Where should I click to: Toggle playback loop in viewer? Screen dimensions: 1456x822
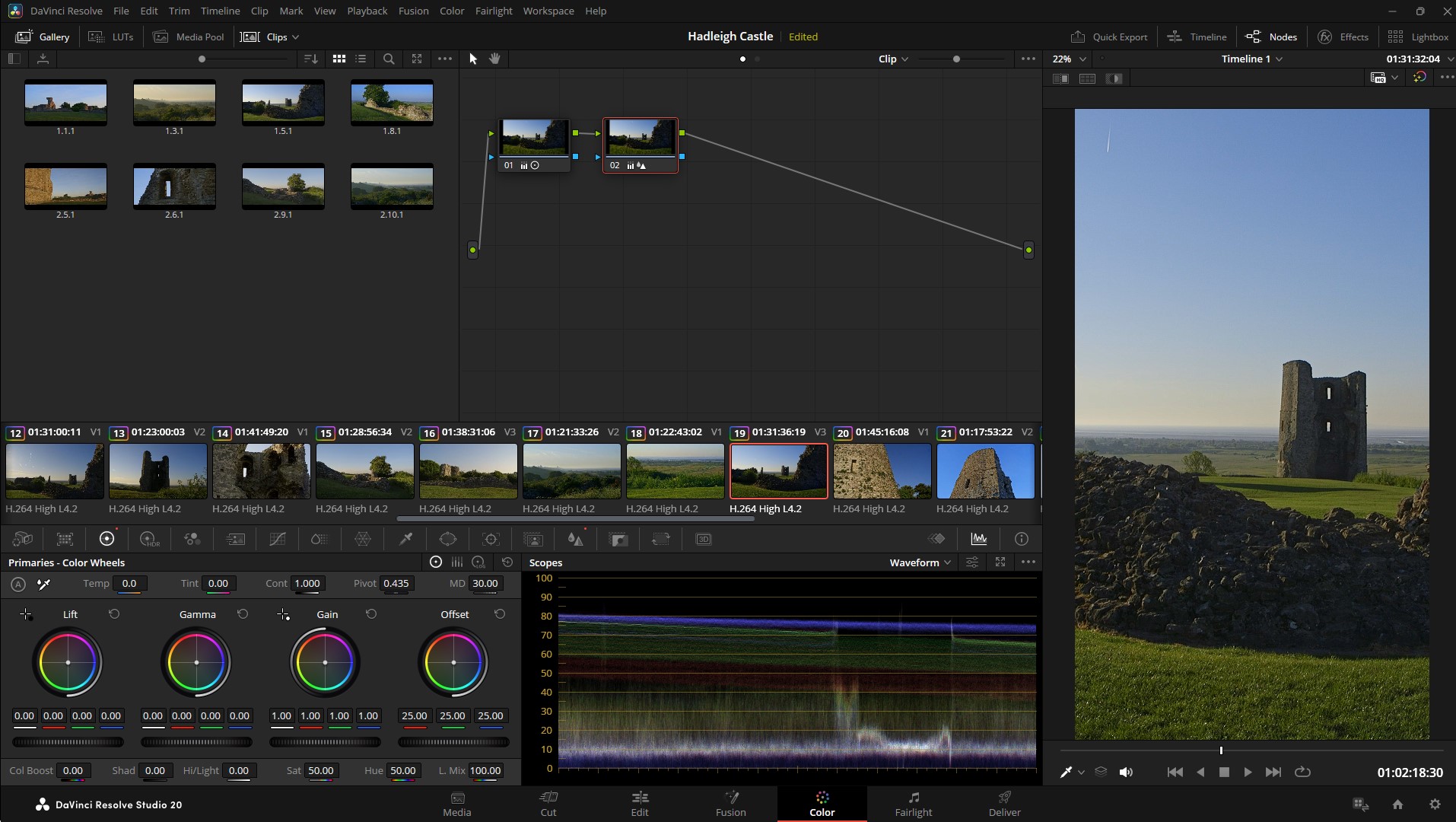[x=1302, y=772]
